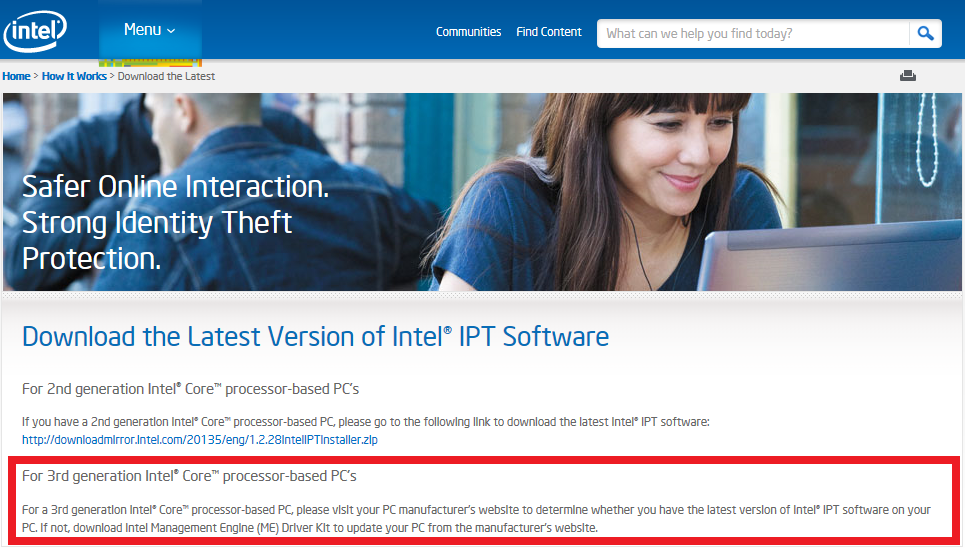This screenshot has height=548, width=965.
Task: Click the Safer Online Interaction banner image
Action: click(482, 191)
